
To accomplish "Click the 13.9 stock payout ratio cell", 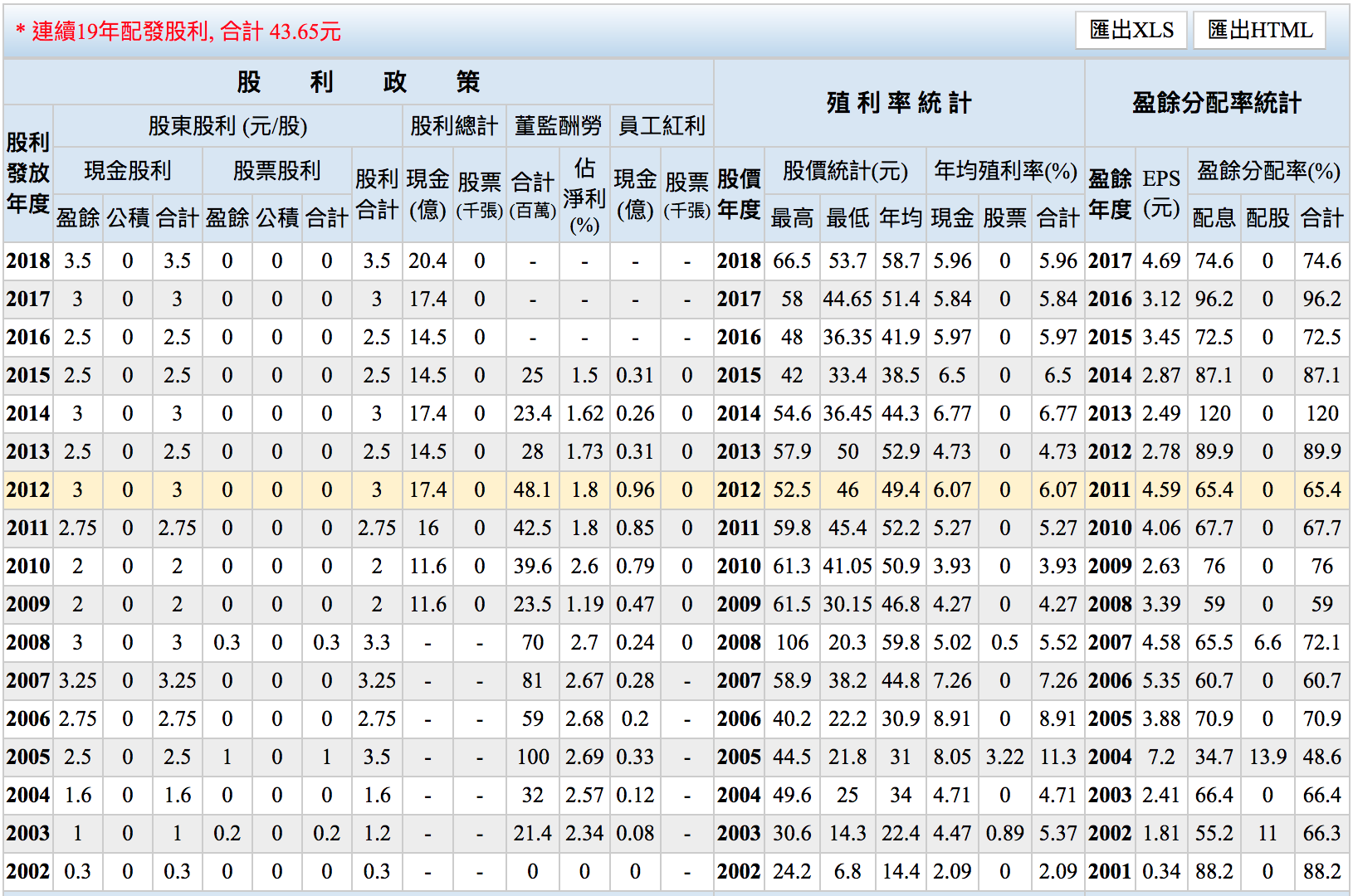I will coord(1268,757).
